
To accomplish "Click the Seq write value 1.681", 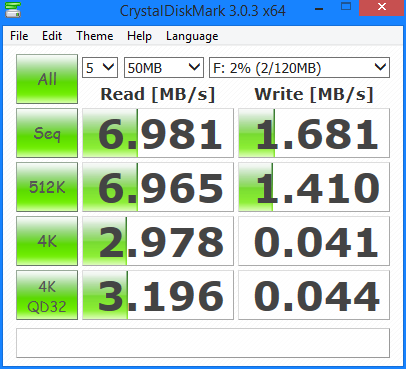I will [314, 133].
